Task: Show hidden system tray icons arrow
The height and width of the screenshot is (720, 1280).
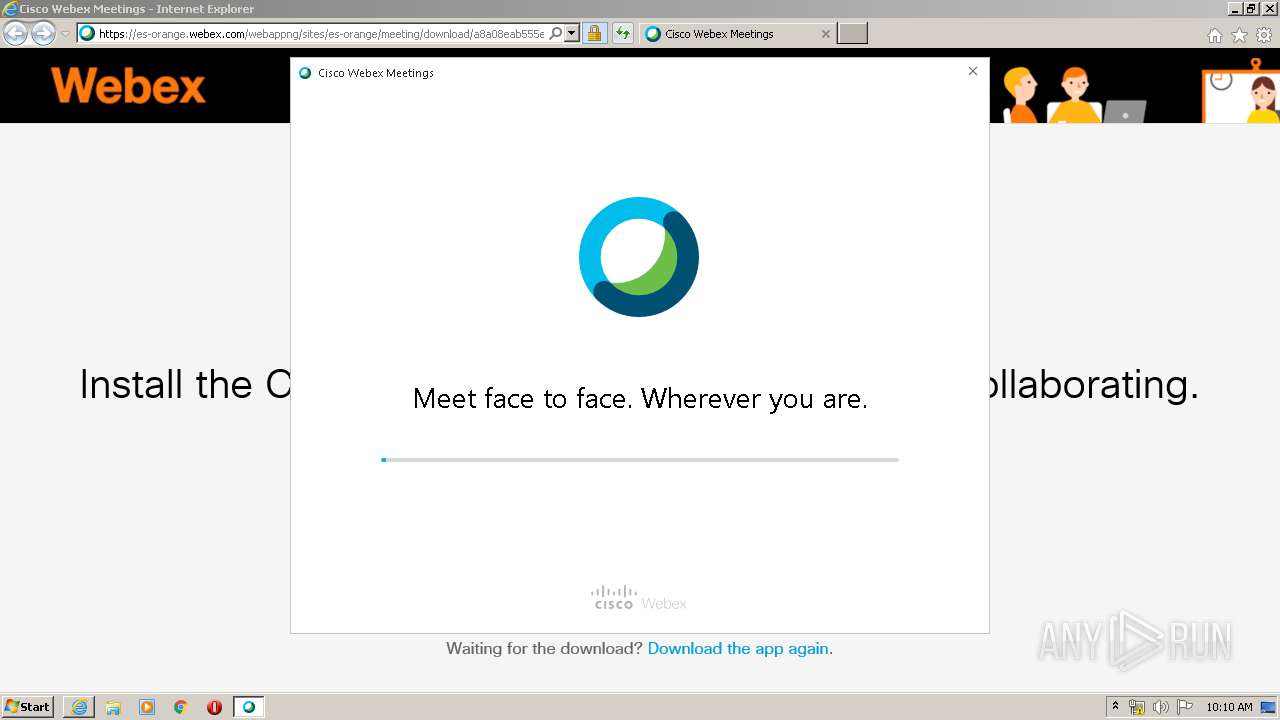Action: [1115, 707]
